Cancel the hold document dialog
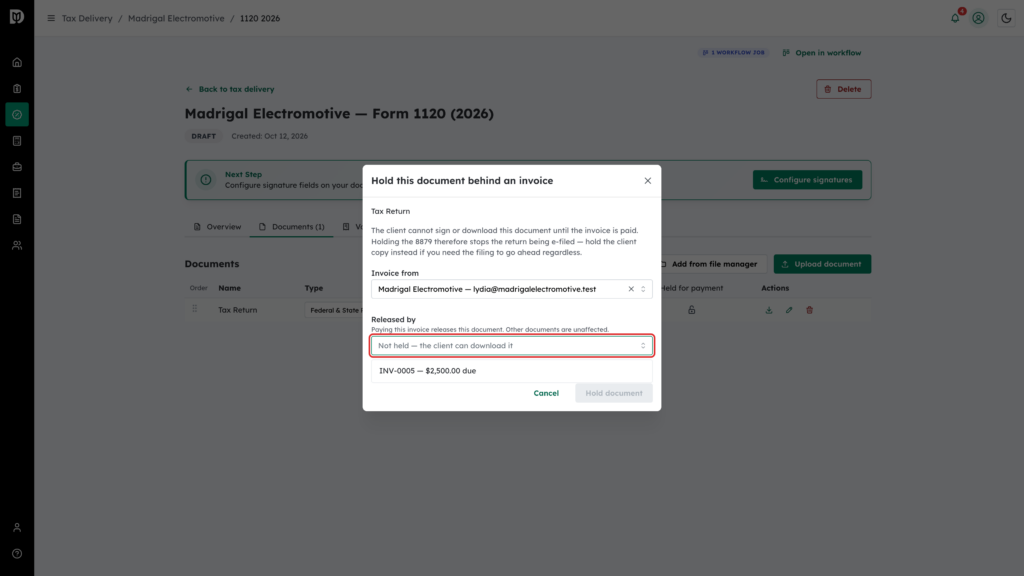 (x=546, y=393)
